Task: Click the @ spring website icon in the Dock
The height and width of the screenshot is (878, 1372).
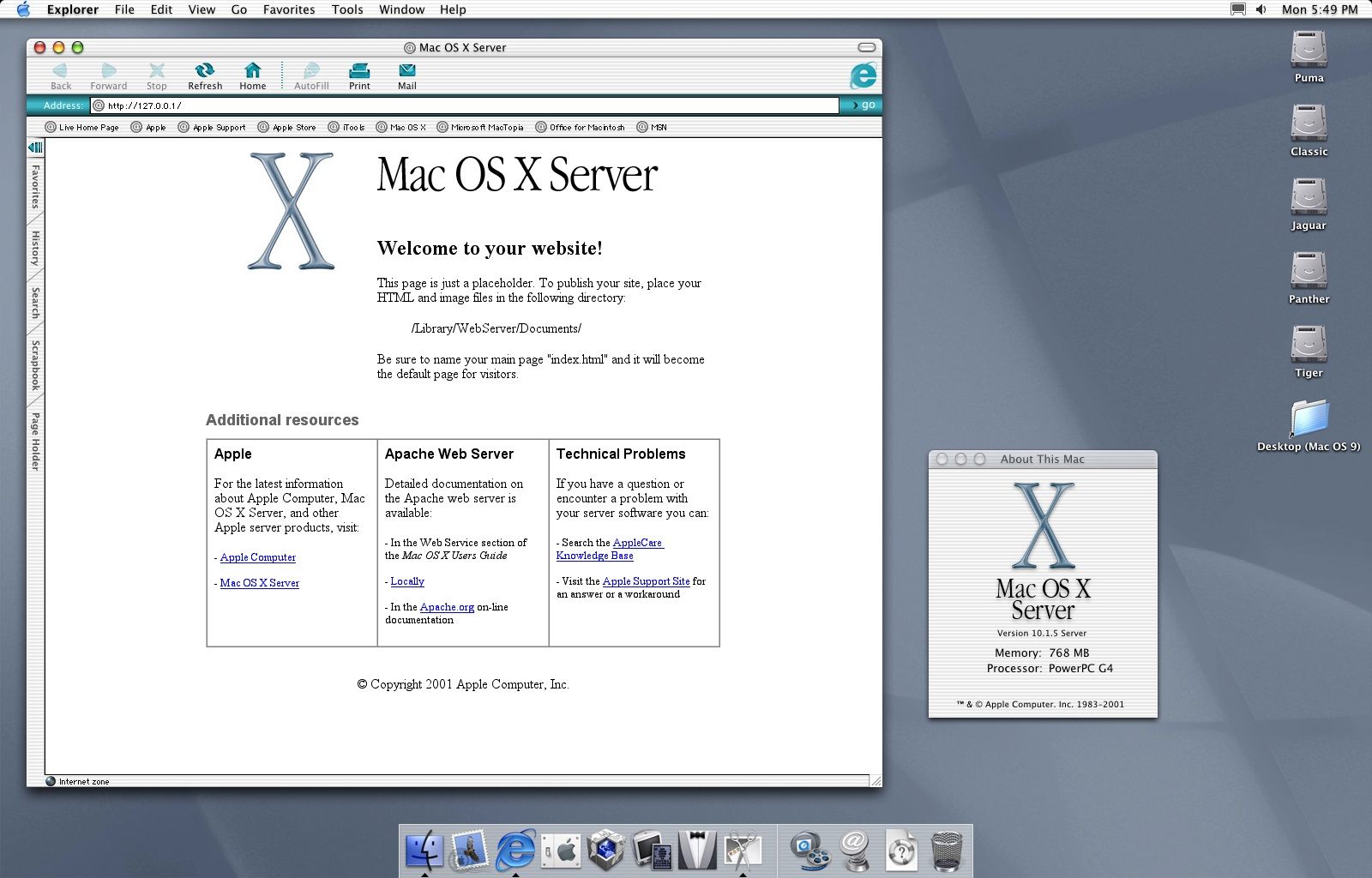Action: 855,851
